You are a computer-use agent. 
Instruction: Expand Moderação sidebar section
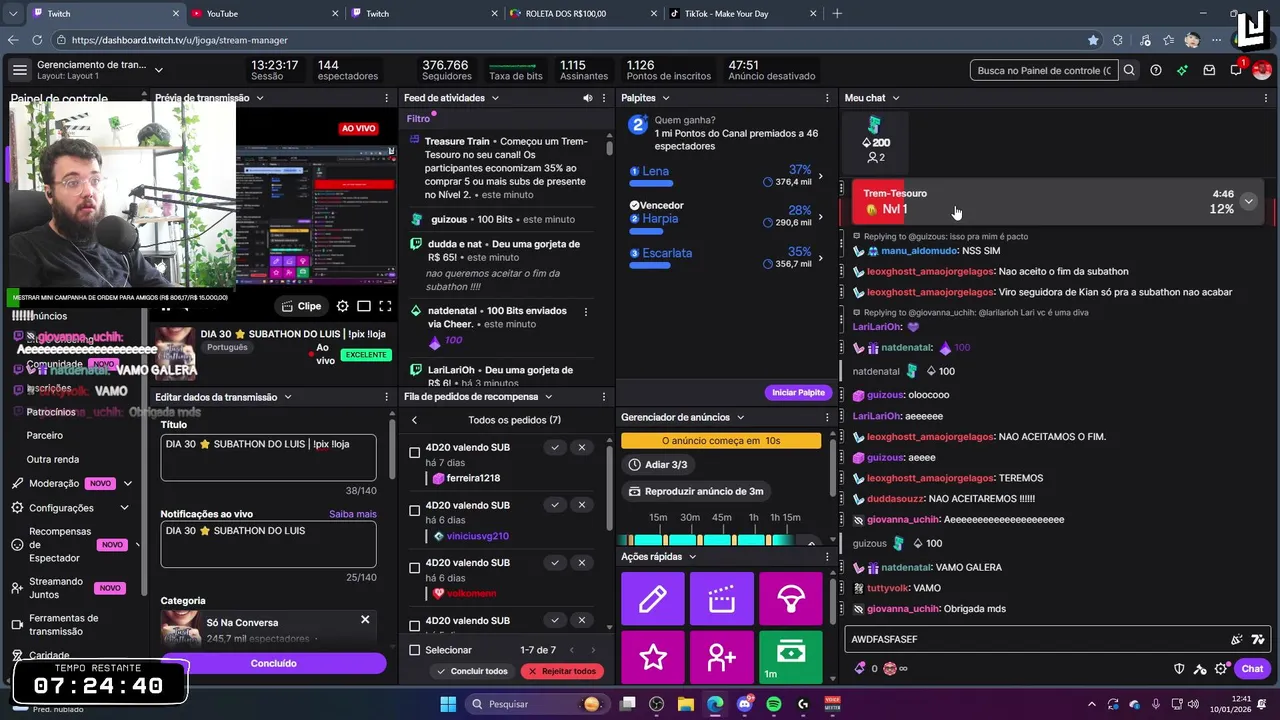(x=127, y=483)
